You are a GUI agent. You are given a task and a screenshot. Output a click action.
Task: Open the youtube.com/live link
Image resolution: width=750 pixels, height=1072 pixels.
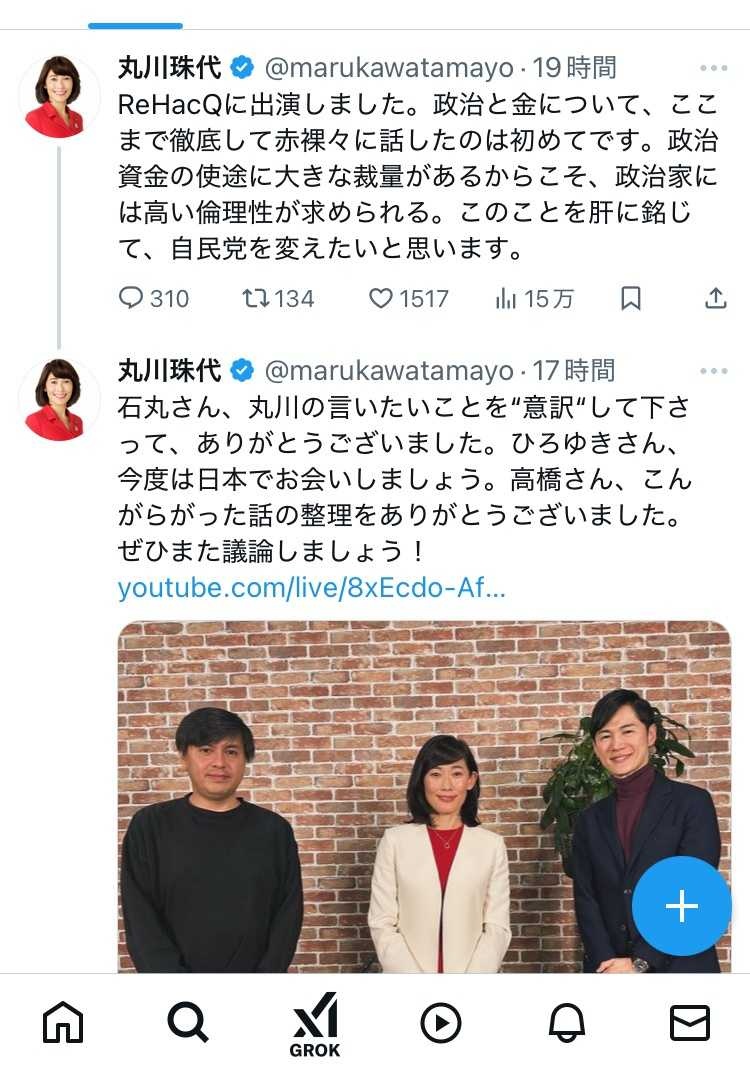(x=312, y=587)
